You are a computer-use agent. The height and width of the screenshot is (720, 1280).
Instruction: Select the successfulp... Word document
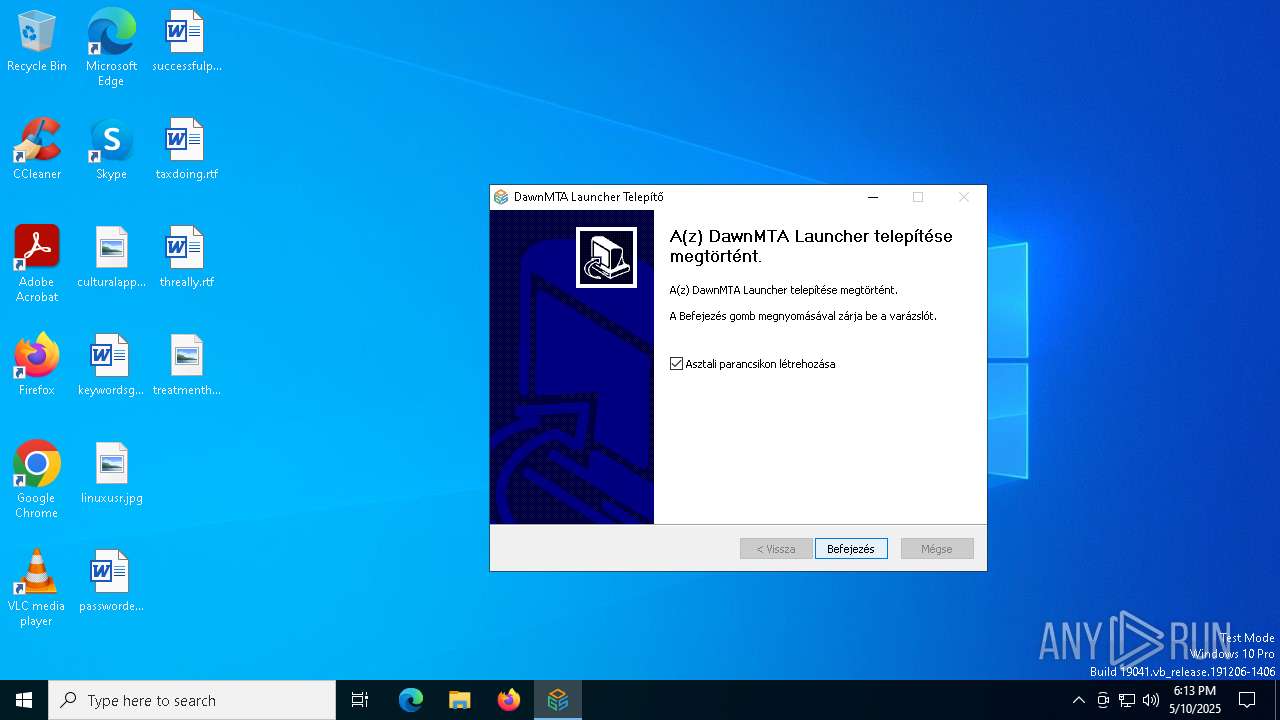pyautogui.click(x=186, y=42)
